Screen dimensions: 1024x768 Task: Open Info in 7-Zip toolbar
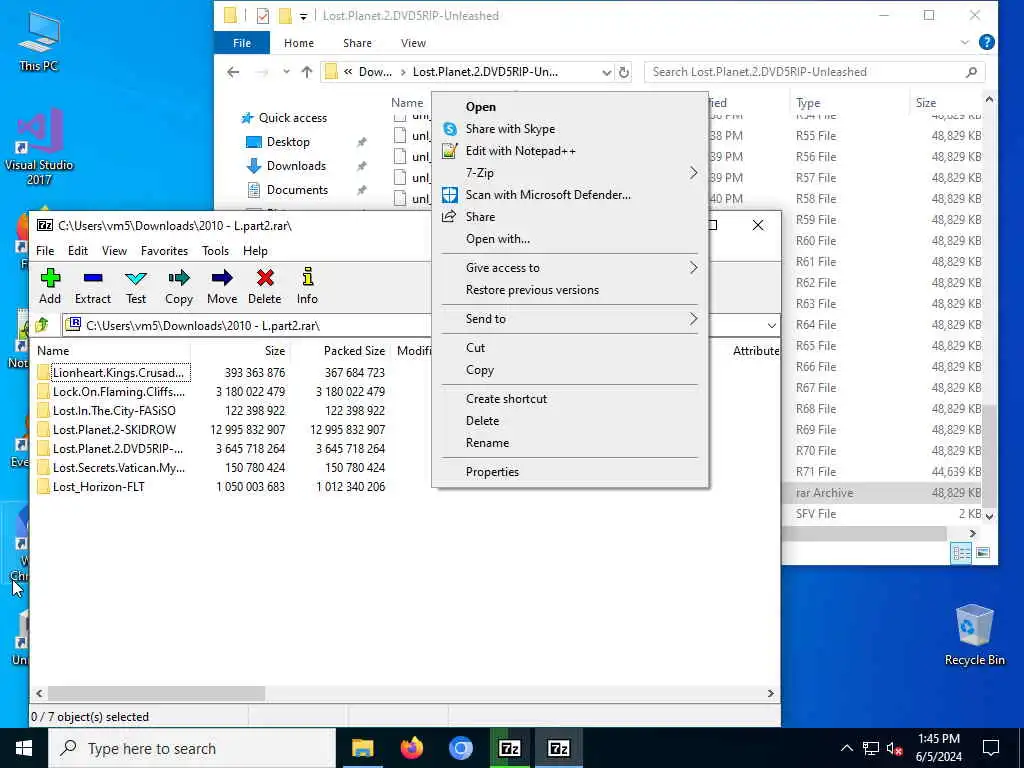[307, 286]
